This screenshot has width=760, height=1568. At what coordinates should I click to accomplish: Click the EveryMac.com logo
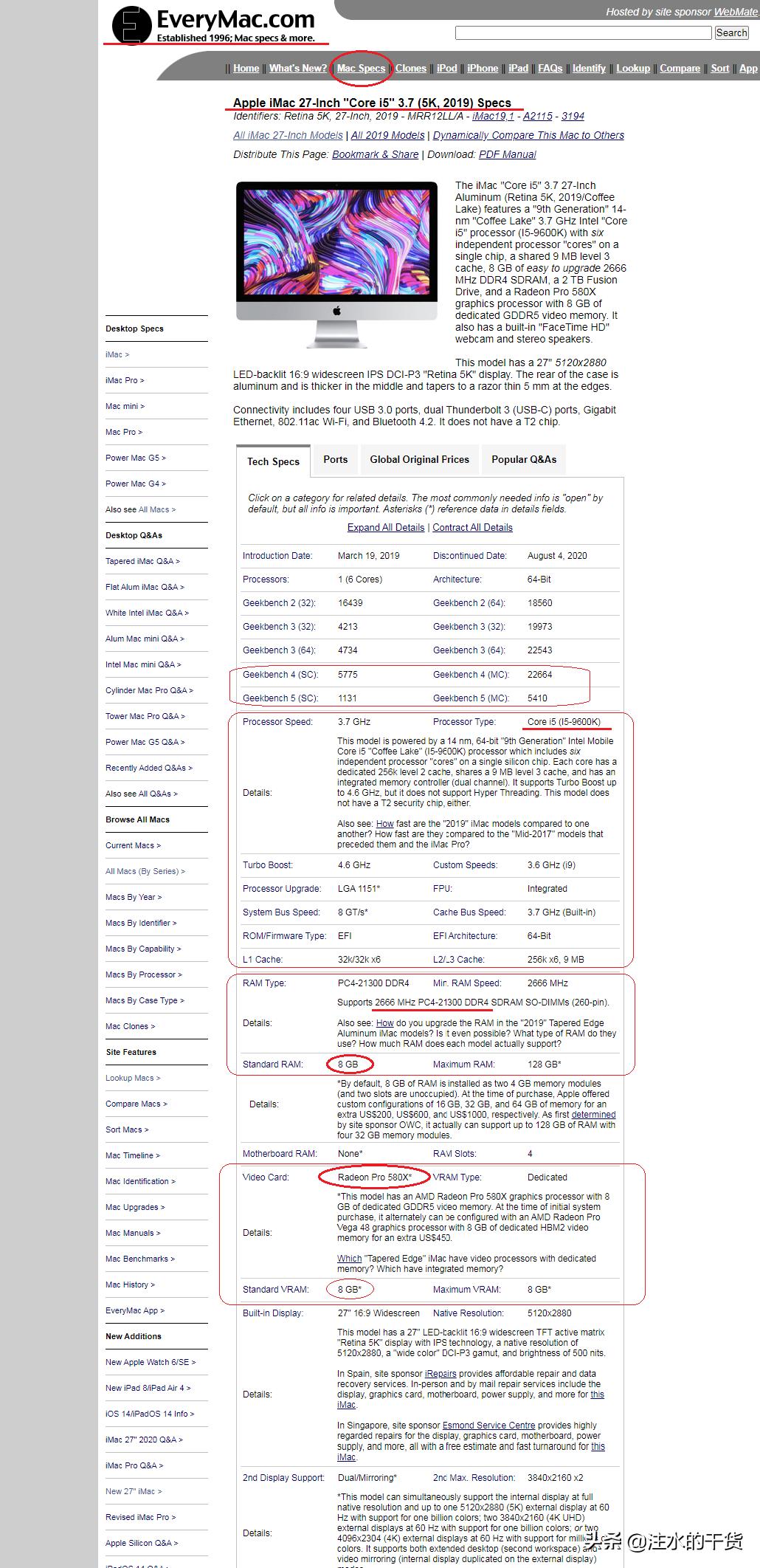[x=215, y=25]
